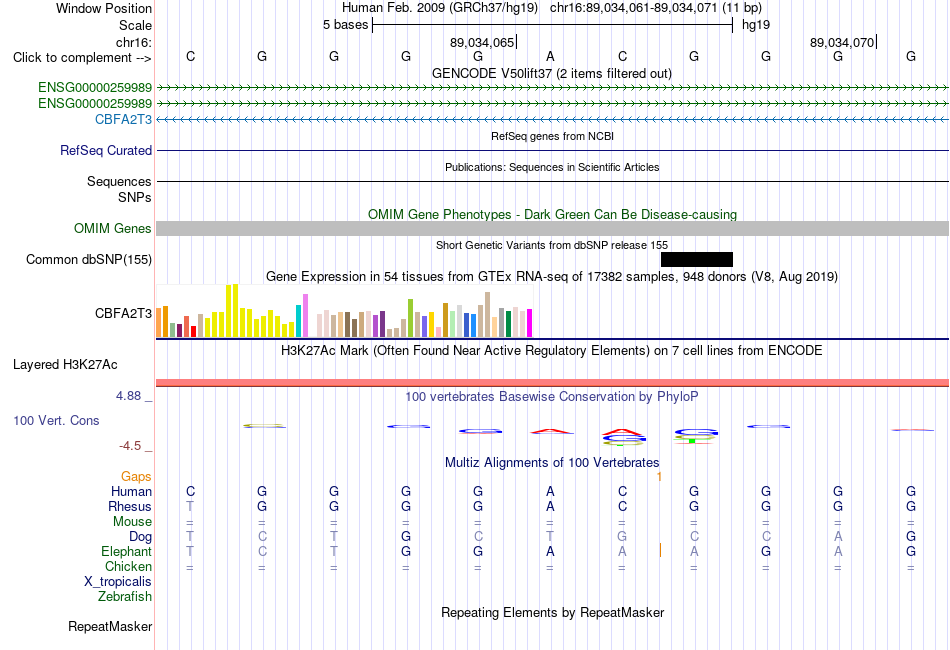
Task: Click the Chicken alignment row label
Action: (x=128, y=566)
